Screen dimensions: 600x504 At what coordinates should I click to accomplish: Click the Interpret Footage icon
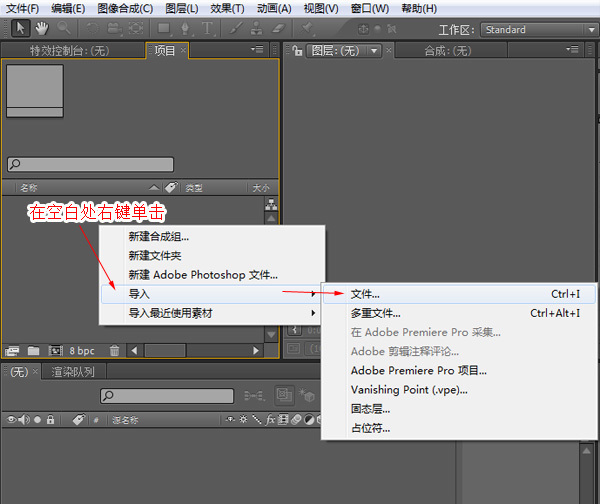coord(12,351)
